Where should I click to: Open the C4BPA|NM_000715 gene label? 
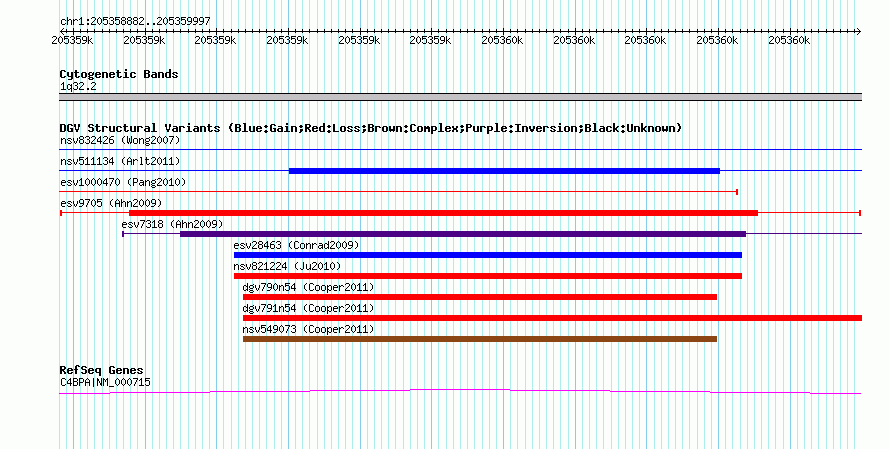pyautogui.click(x=105, y=383)
